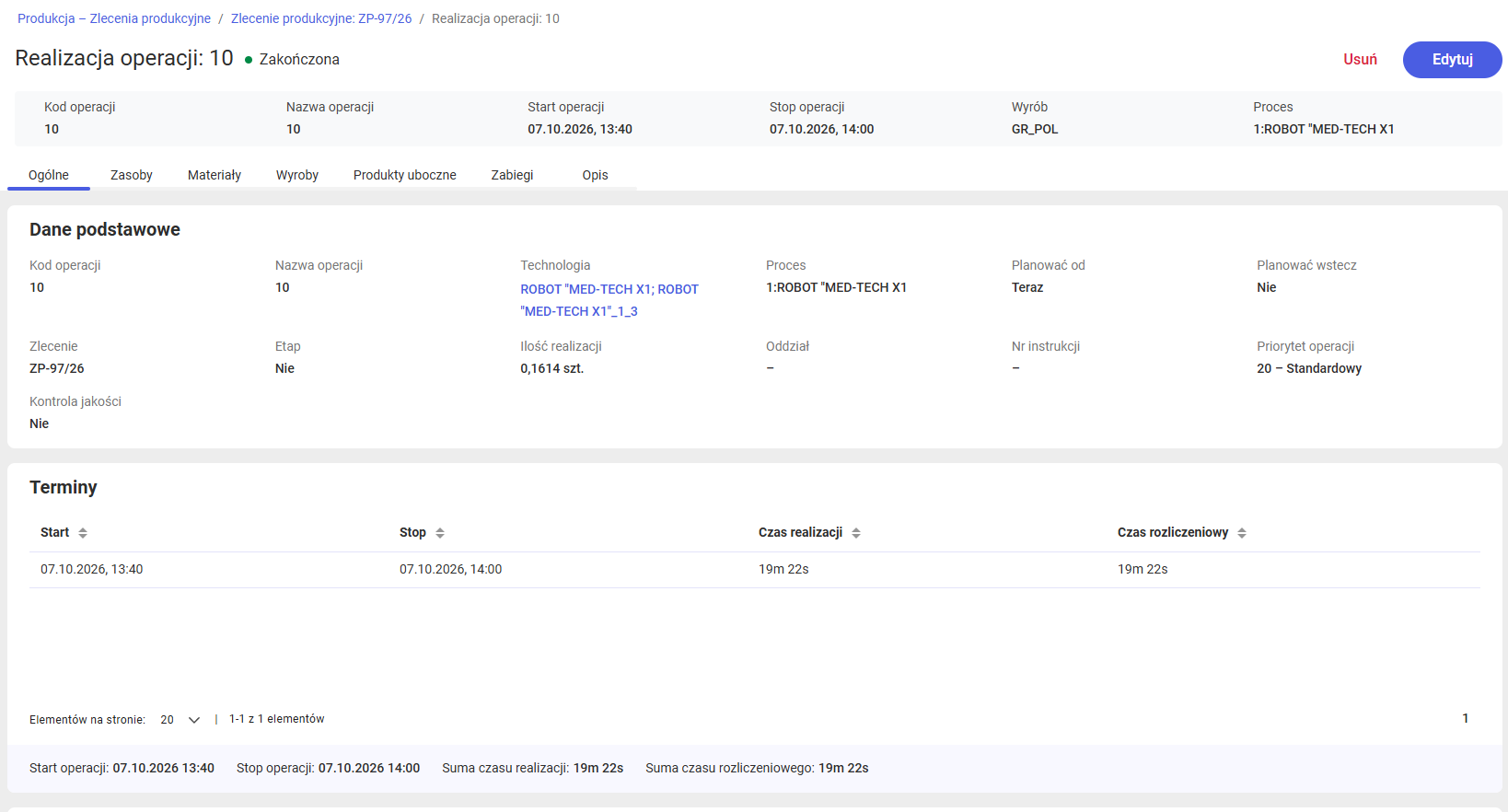Switch to the Wyroby tab
Viewport: 1508px width, 812px height.
click(x=297, y=175)
